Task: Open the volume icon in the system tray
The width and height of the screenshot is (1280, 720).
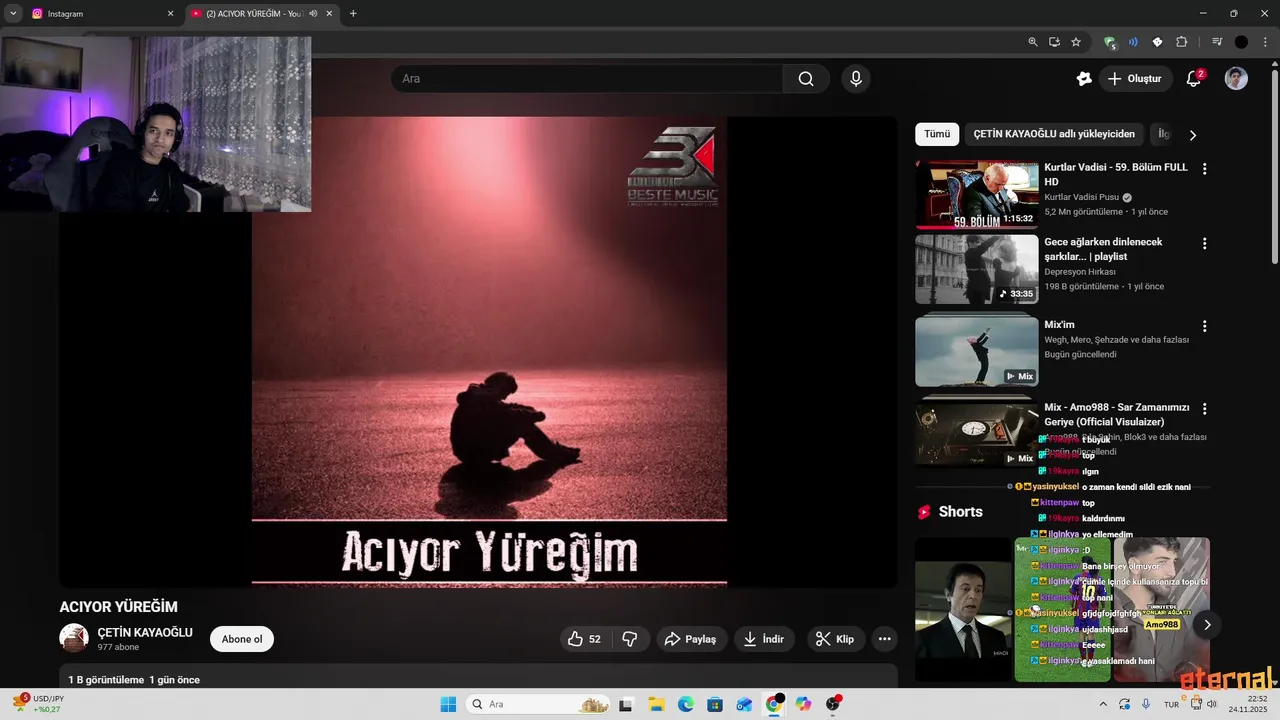Action: point(1212,704)
